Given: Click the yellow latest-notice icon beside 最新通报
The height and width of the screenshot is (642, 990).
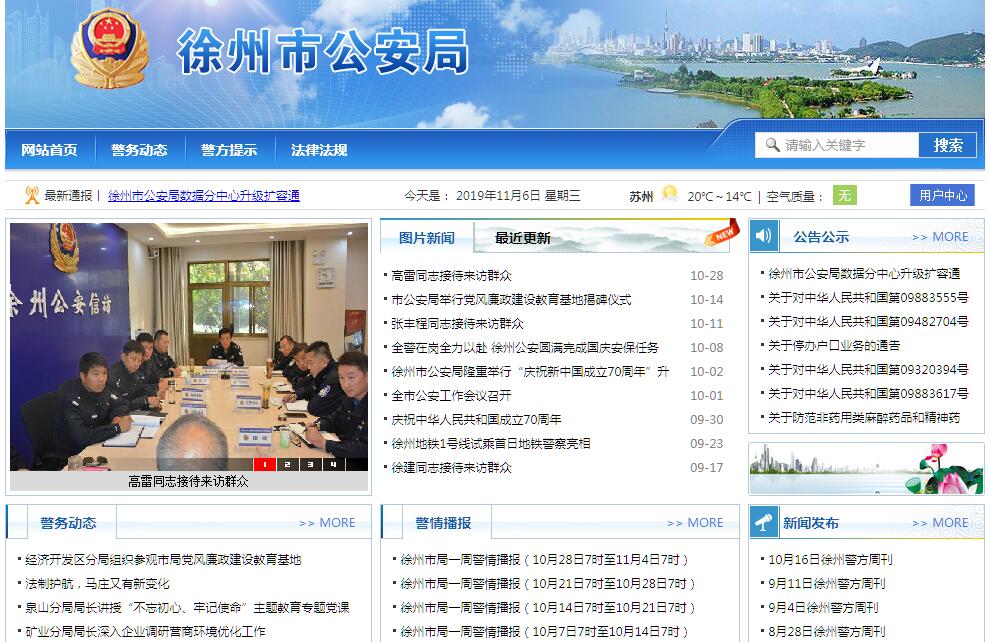Looking at the screenshot, I should pyautogui.click(x=32, y=195).
